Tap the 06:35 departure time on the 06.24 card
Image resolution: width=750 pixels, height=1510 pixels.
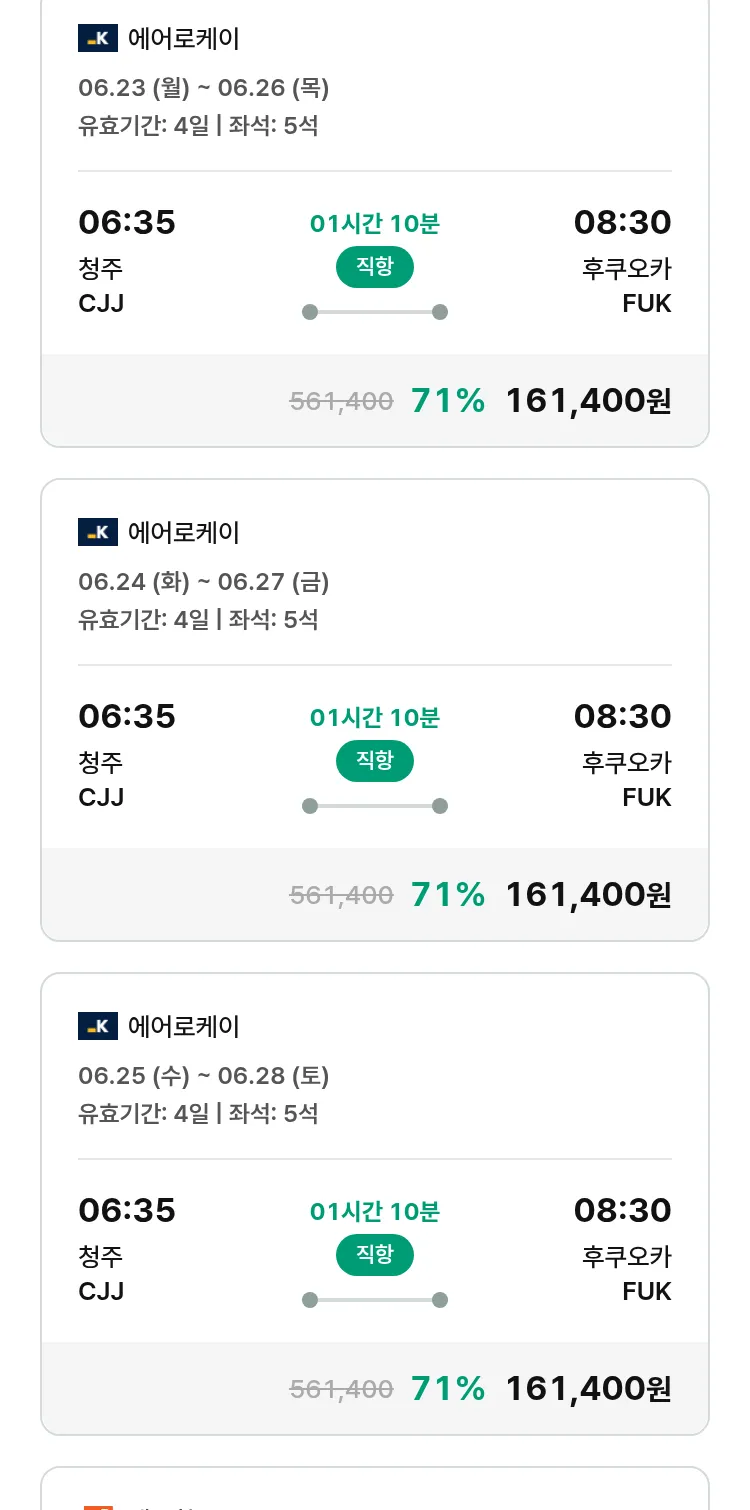tap(127, 716)
